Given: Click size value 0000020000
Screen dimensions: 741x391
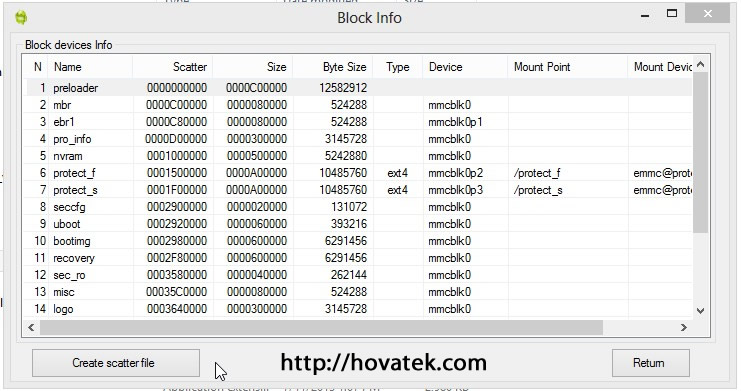Looking at the screenshot, I should pyautogui.click(x=257, y=207).
